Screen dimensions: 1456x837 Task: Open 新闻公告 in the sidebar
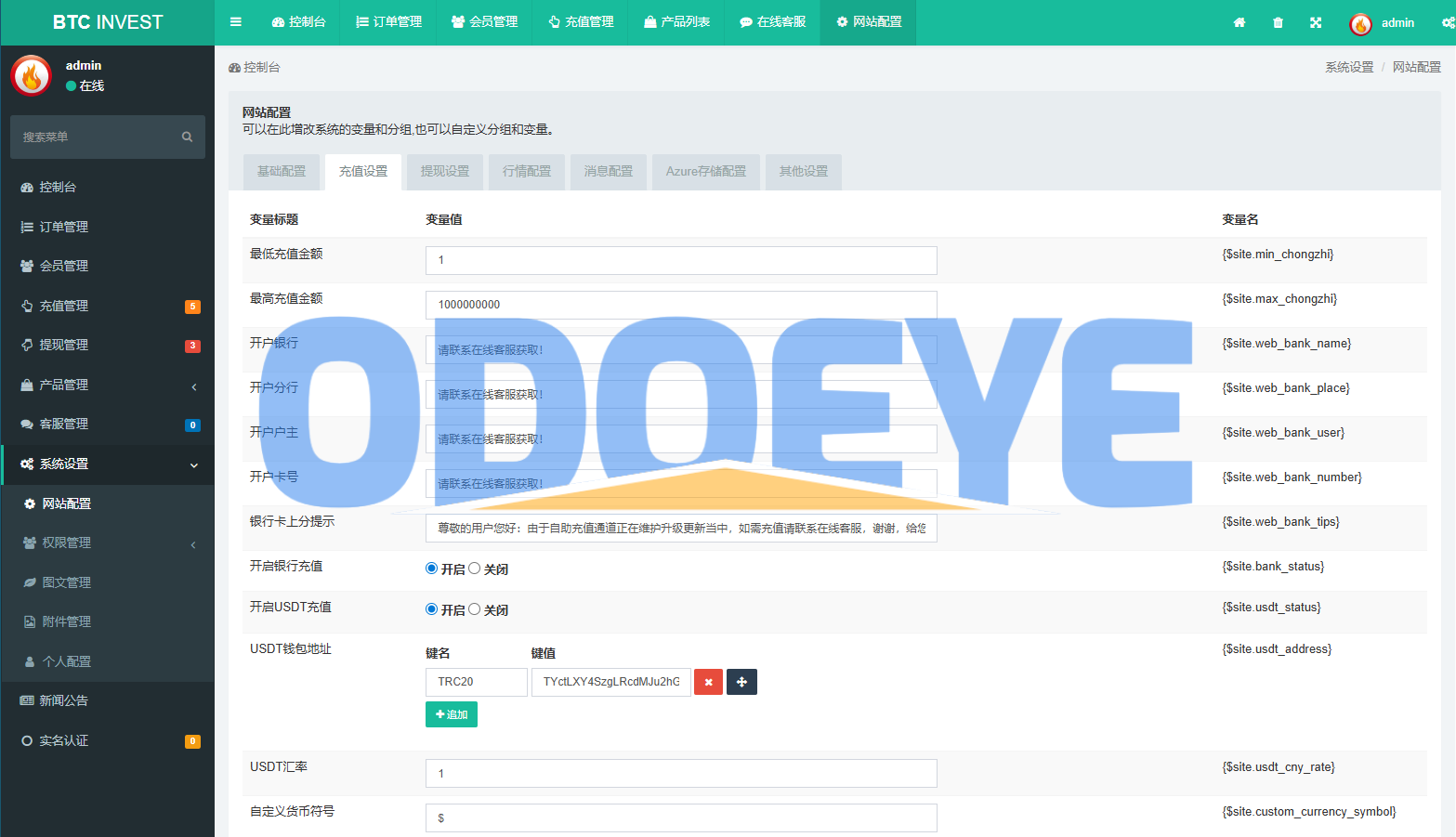pyautogui.click(x=108, y=700)
